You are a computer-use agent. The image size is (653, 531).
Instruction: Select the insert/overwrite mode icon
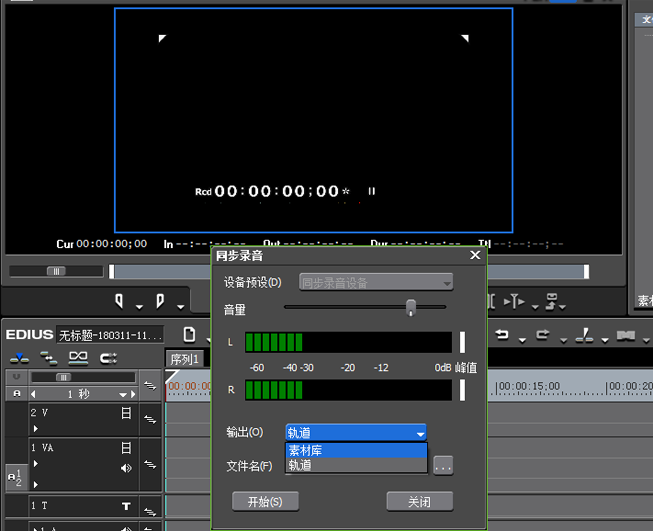(x=19, y=358)
